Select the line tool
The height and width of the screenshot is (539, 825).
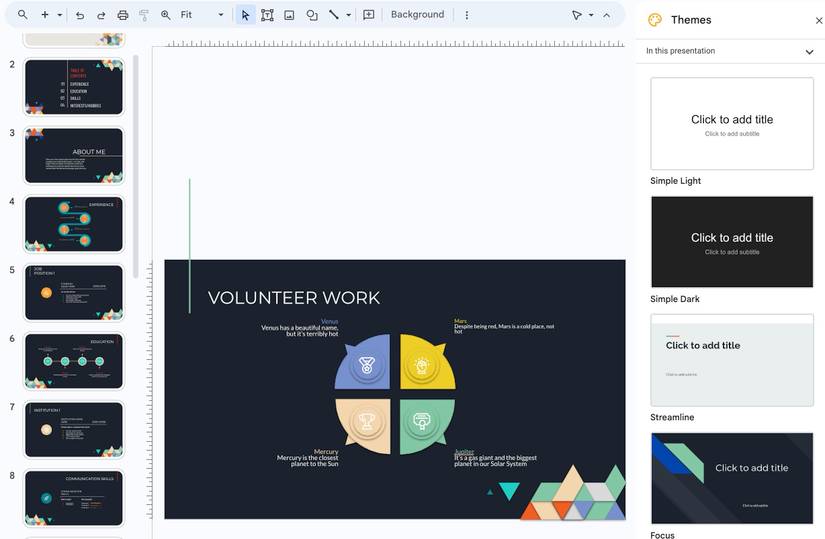[334, 15]
